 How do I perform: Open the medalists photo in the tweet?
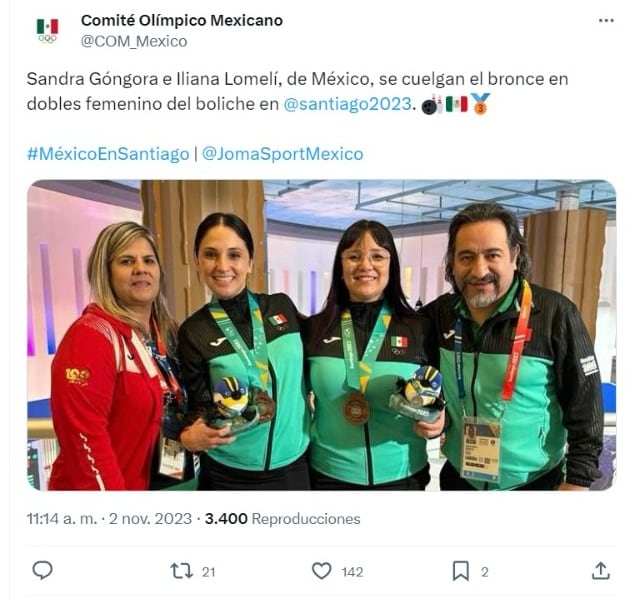(322, 335)
